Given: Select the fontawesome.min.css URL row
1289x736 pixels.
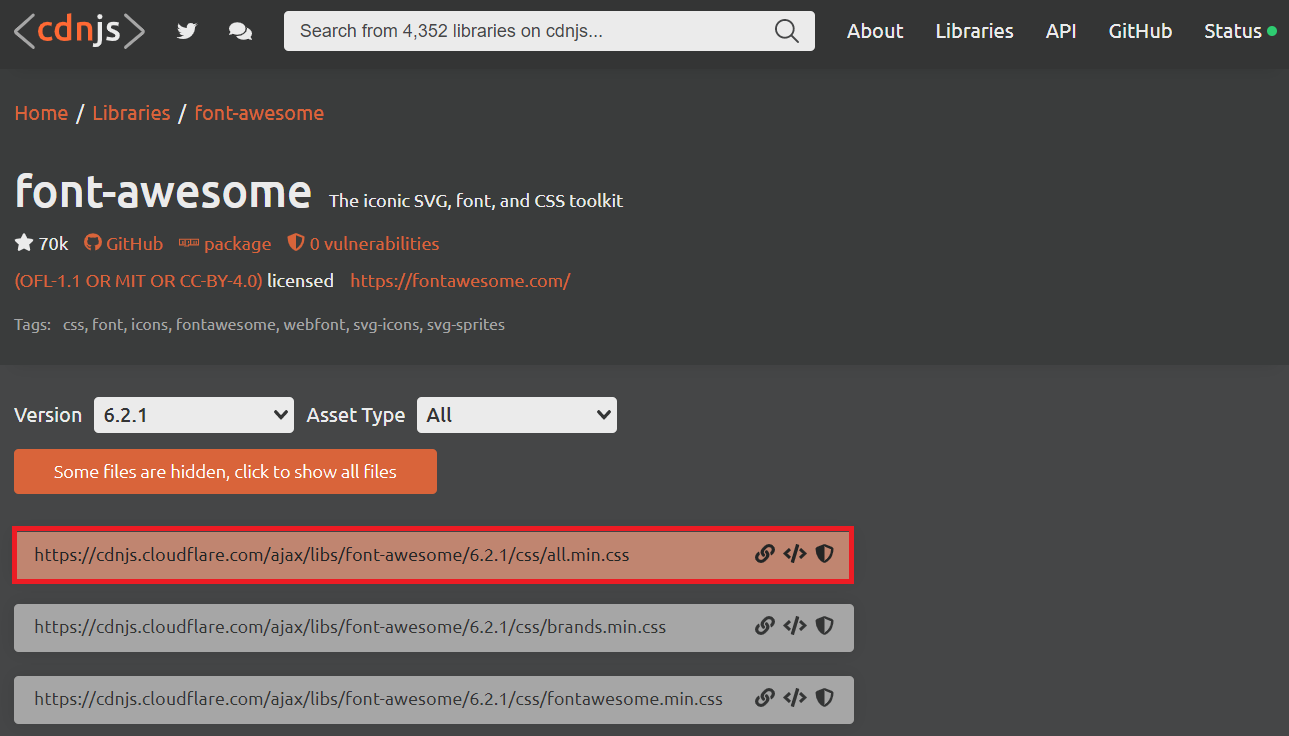Looking at the screenshot, I should pos(433,699).
